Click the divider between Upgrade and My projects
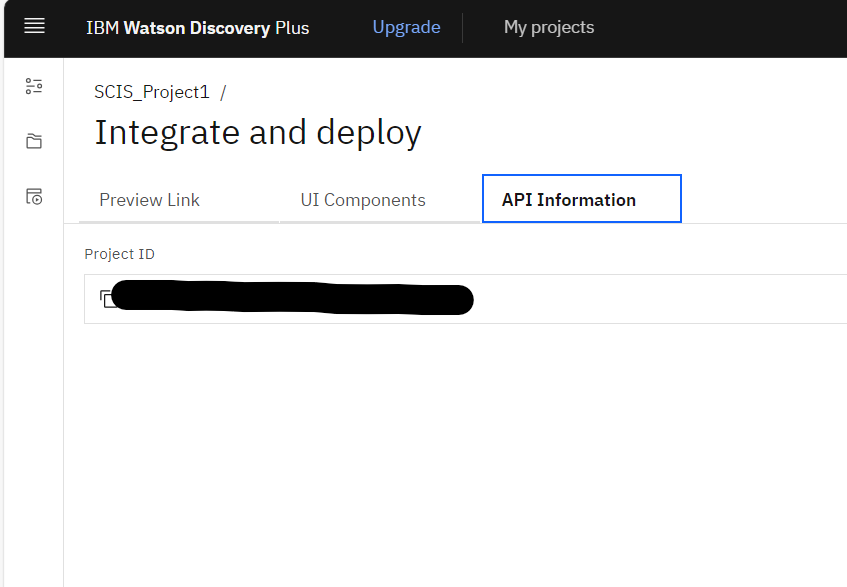 (x=463, y=27)
